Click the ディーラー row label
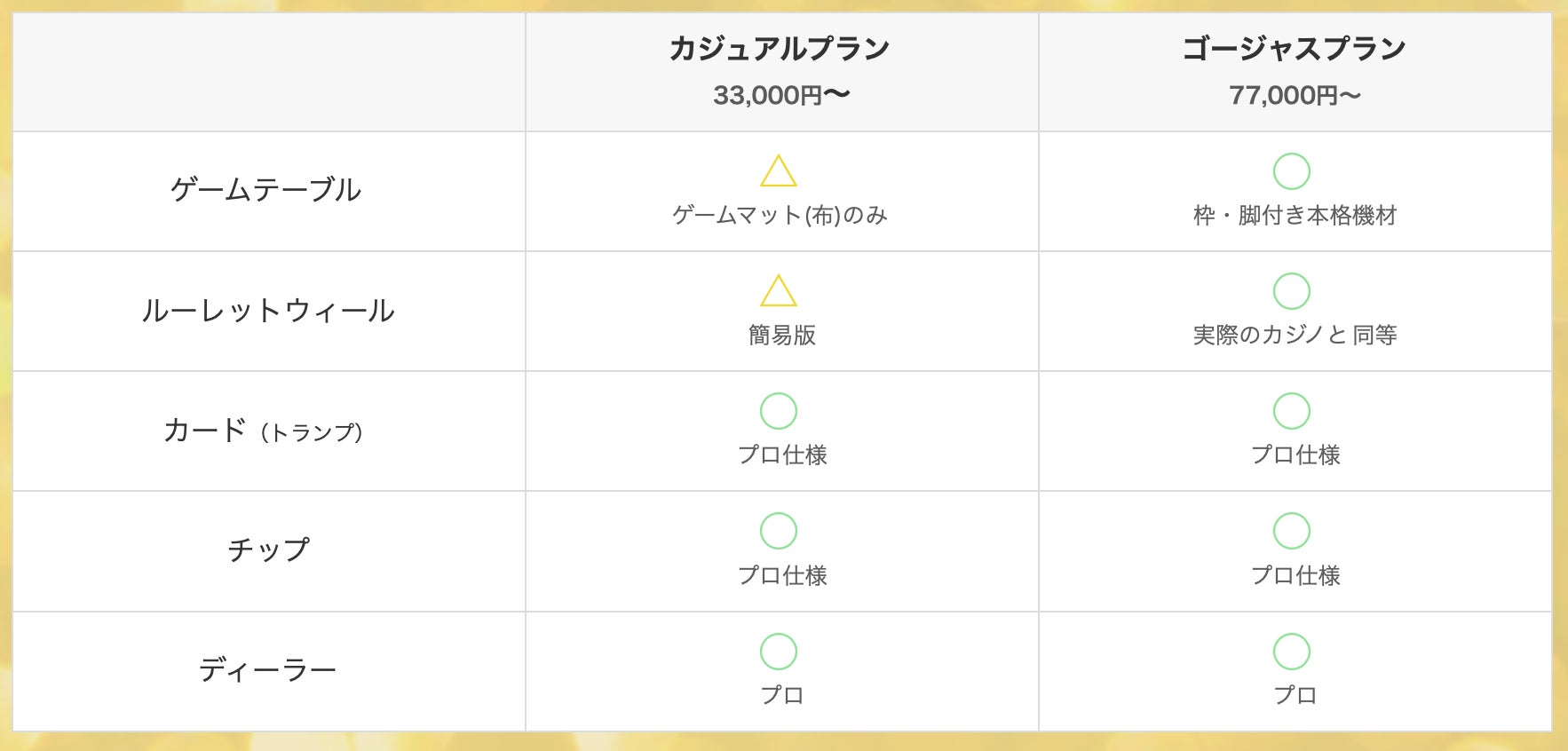Viewport: 1568px width, 751px height. tap(267, 670)
